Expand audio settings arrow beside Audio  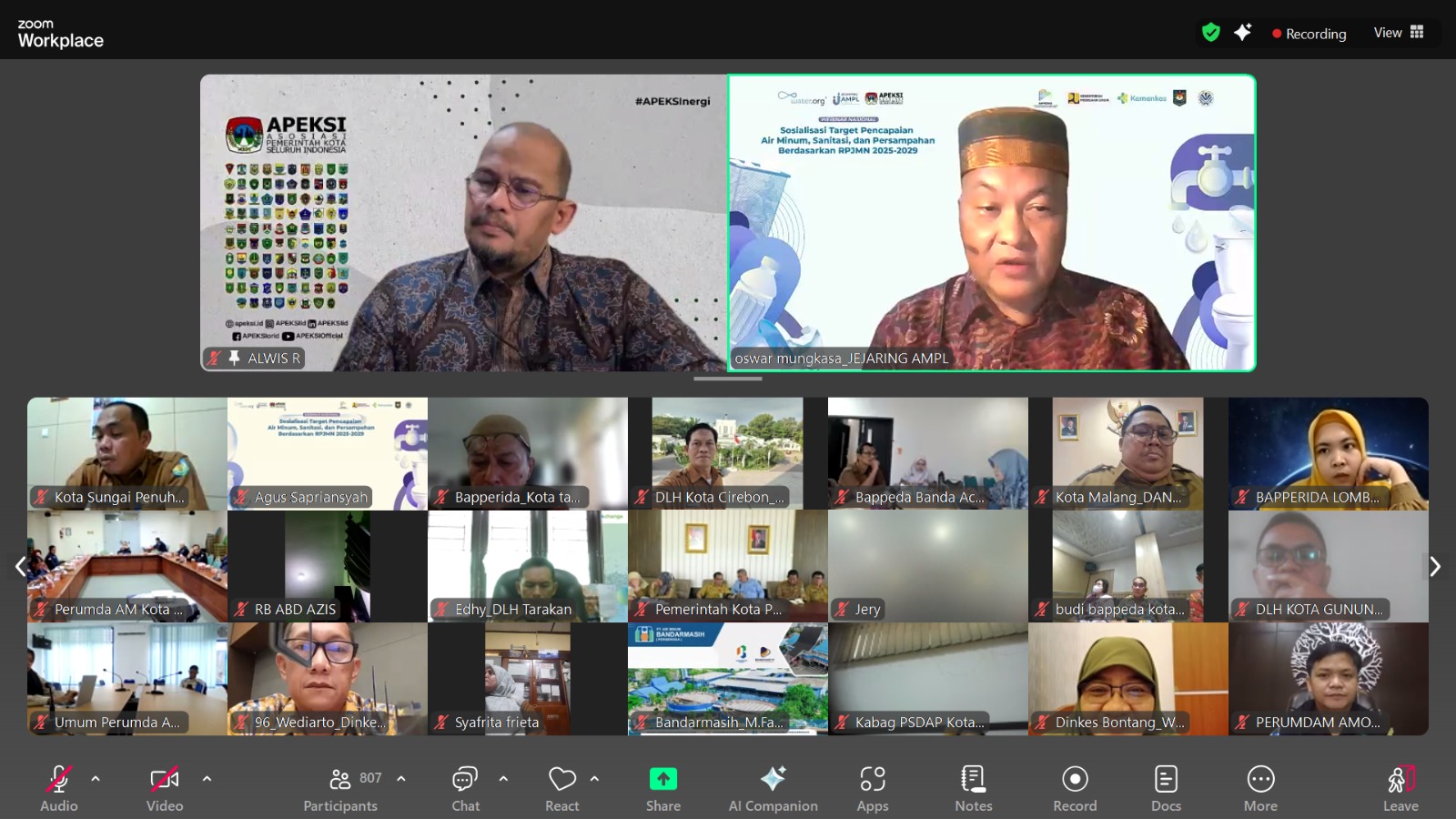coord(96,779)
